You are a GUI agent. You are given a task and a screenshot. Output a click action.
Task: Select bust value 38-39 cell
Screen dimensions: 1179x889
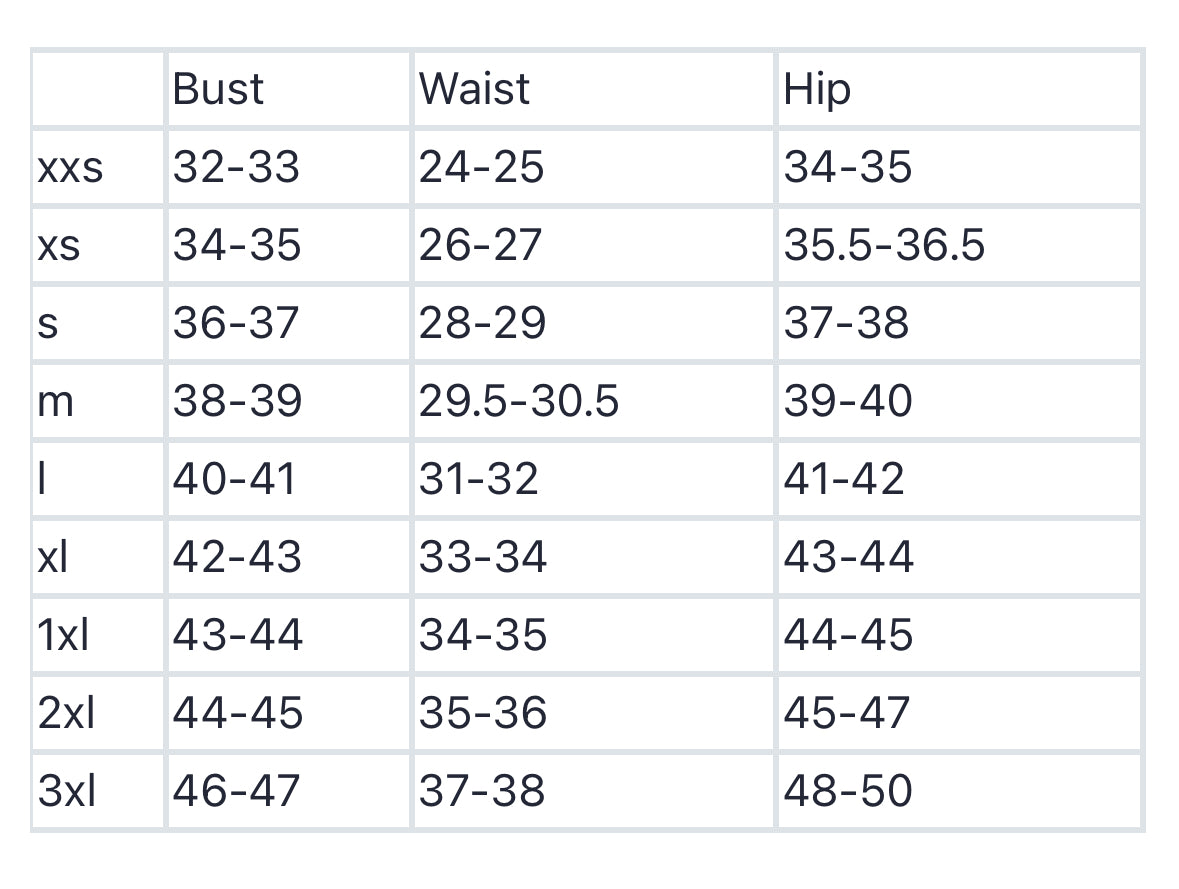pos(237,402)
